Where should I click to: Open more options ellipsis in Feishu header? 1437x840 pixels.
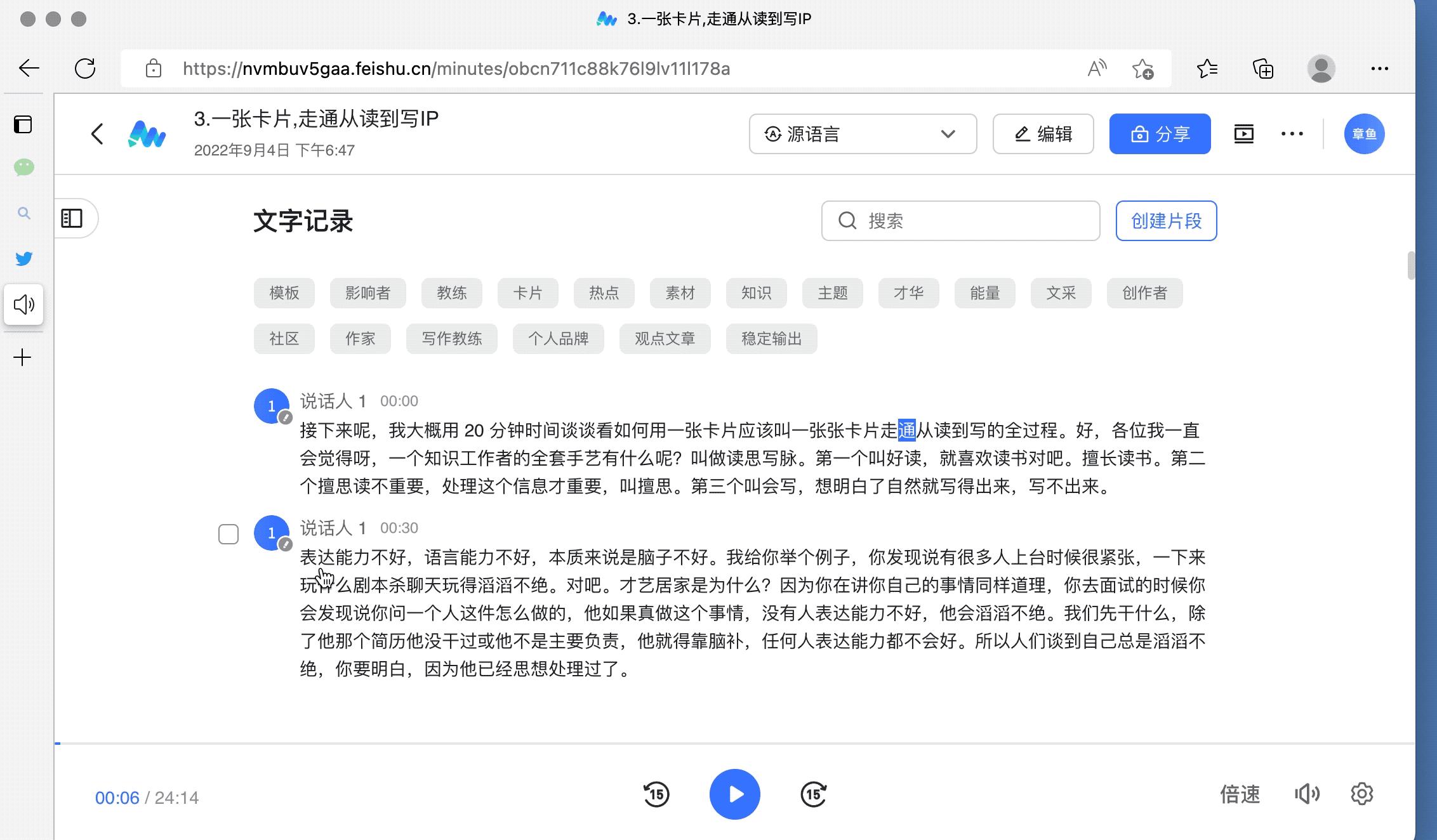tap(1292, 134)
